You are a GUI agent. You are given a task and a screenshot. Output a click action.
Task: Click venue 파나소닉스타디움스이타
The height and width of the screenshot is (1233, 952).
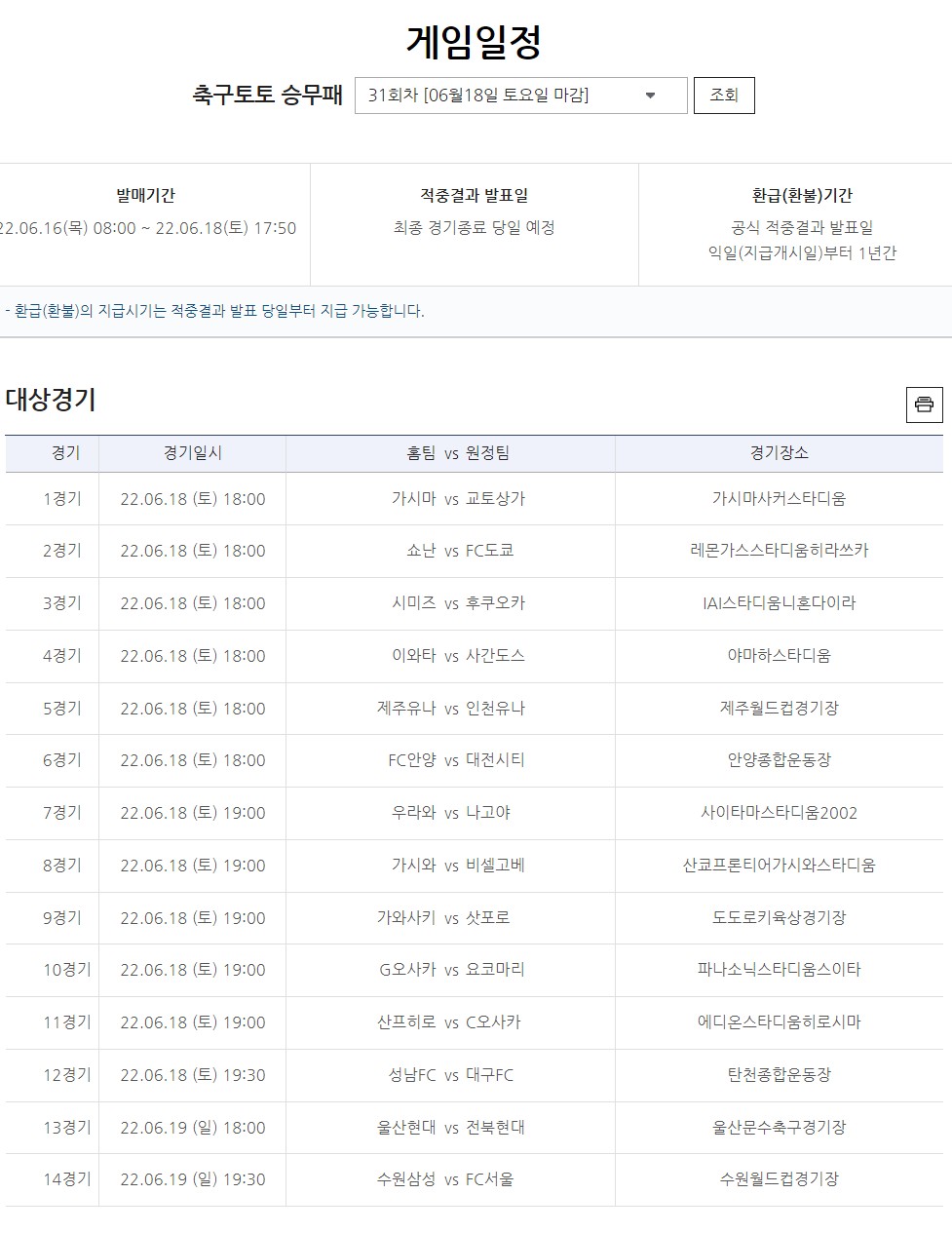pyautogui.click(x=779, y=970)
